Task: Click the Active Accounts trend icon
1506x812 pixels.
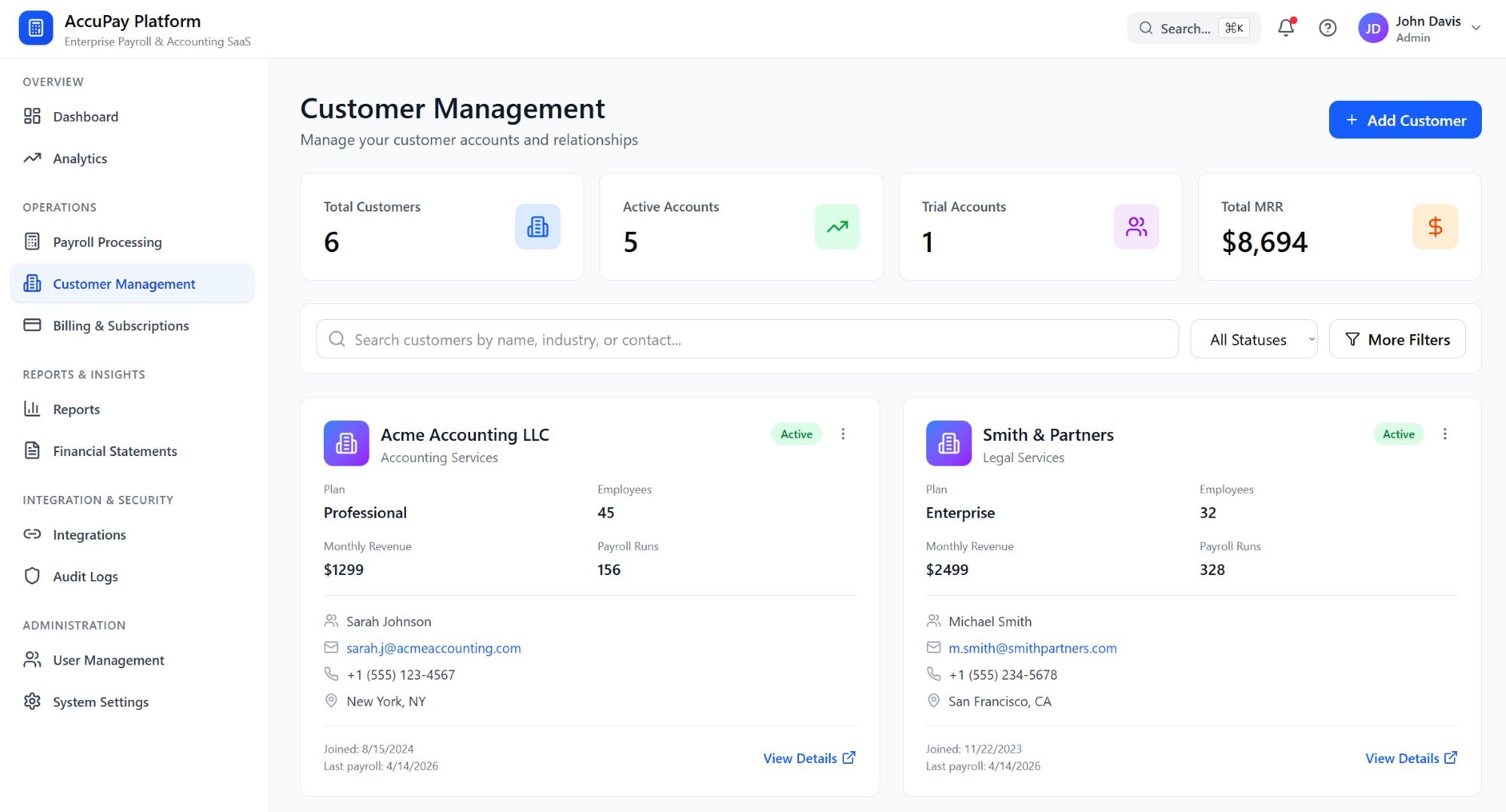Action: (837, 227)
